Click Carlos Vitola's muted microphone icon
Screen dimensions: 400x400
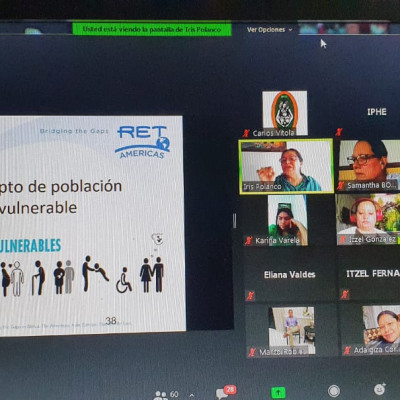click(x=246, y=133)
